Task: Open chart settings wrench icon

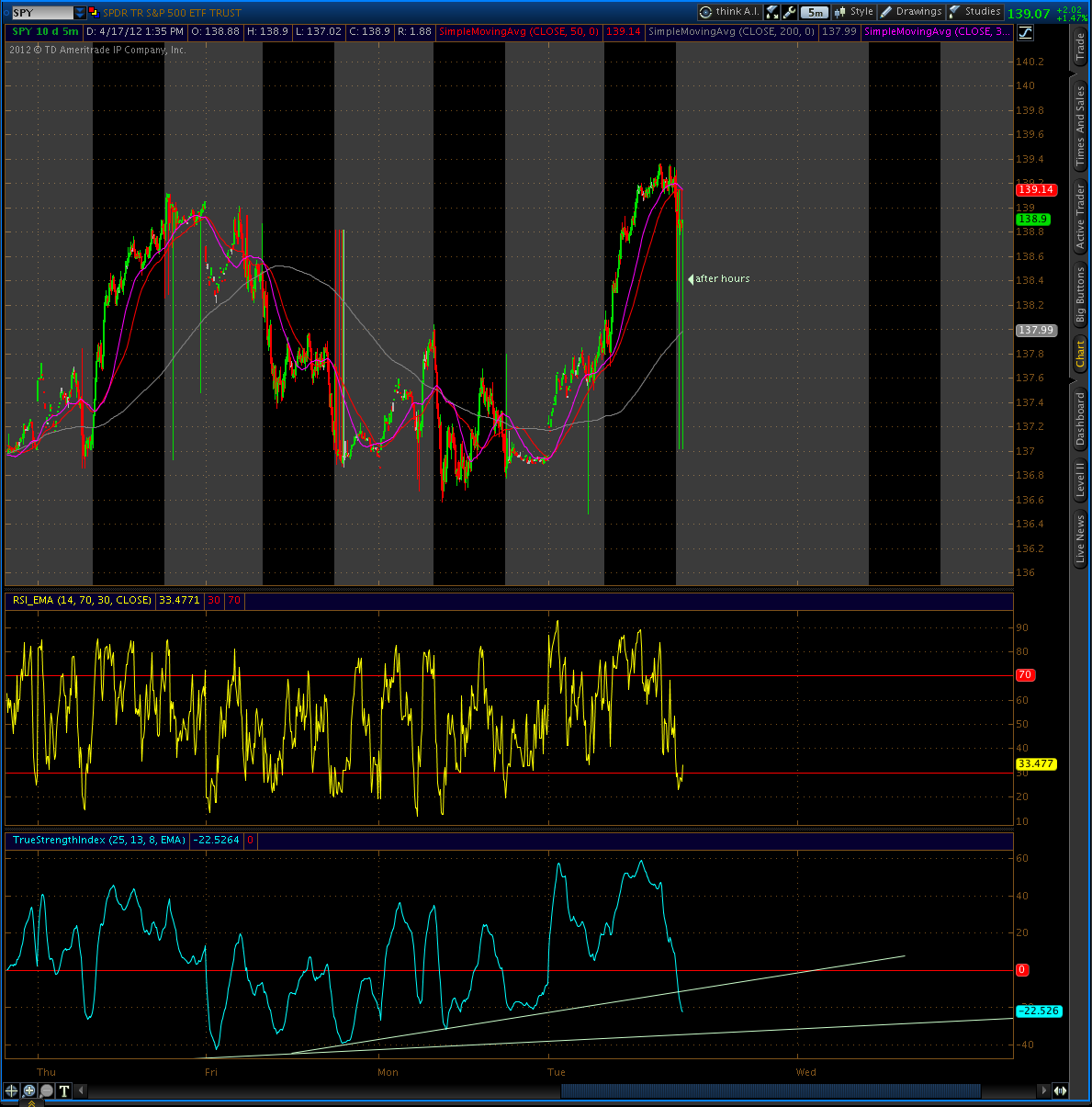Action: 790,12
